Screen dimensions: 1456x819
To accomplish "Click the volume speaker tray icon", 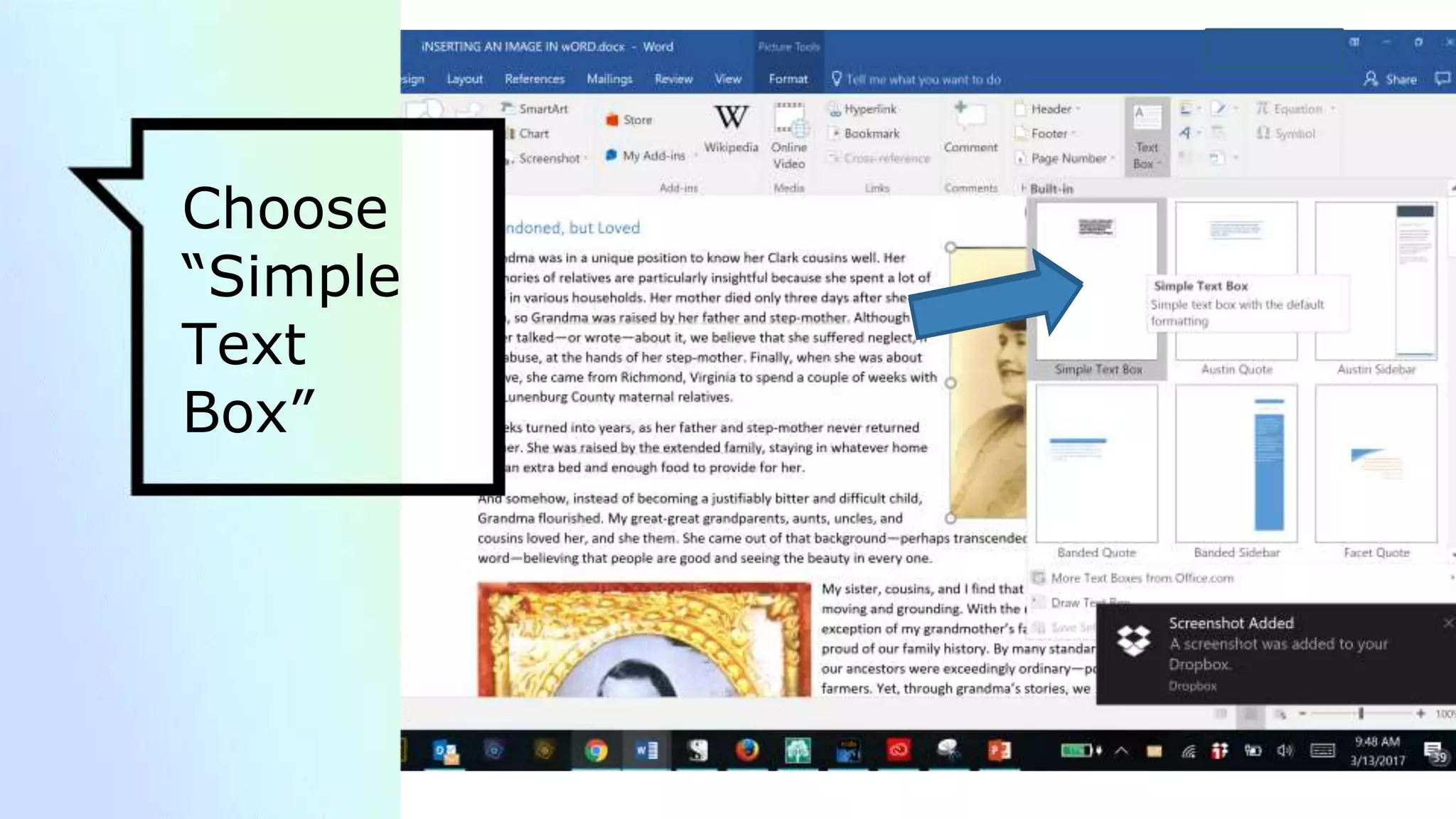I will pyautogui.click(x=1285, y=750).
